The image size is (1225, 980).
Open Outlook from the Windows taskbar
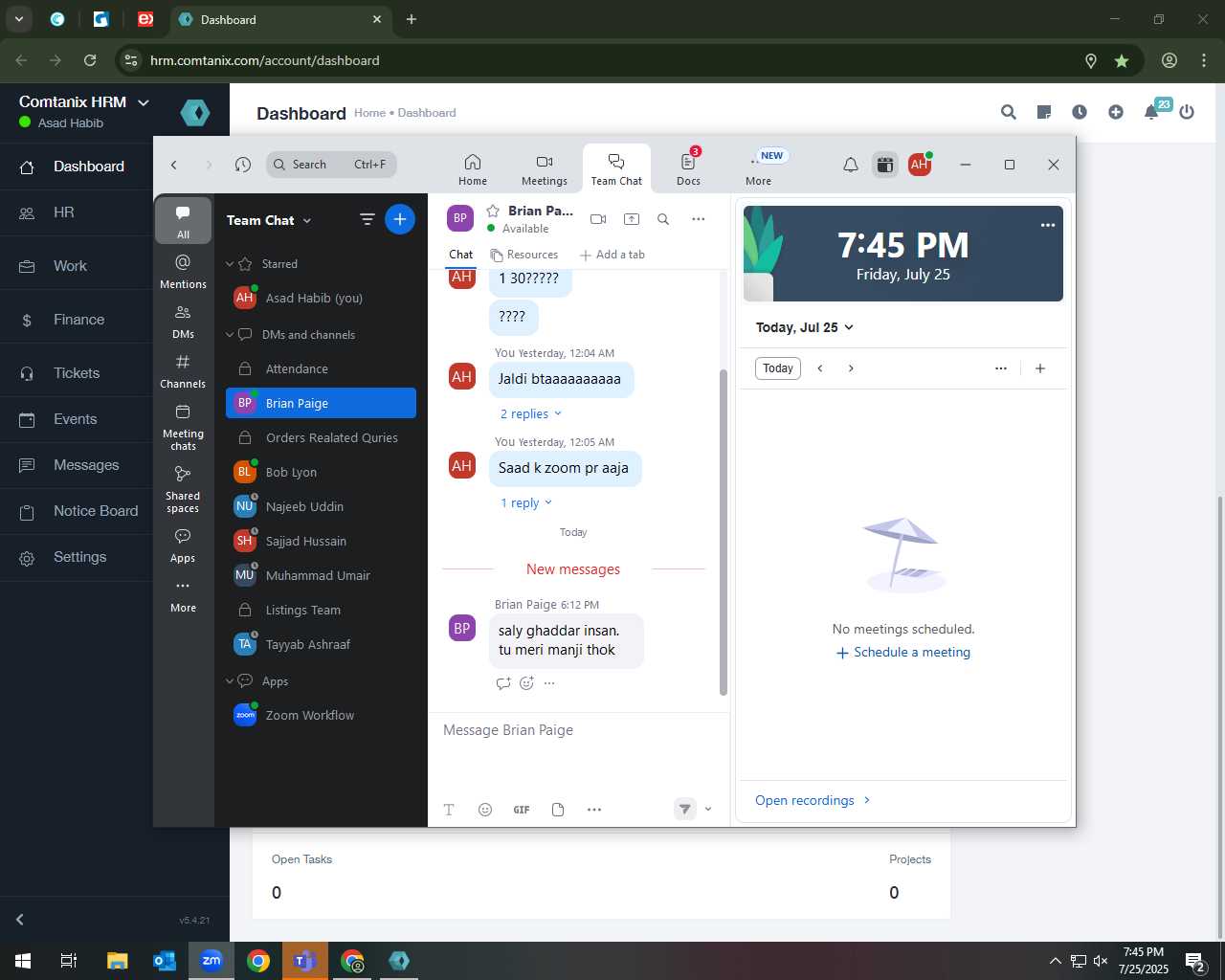(x=165, y=961)
